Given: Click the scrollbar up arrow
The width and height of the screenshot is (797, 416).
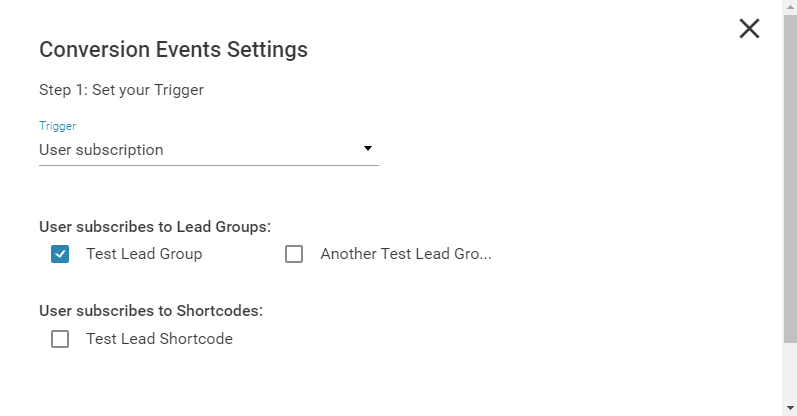Looking at the screenshot, I should pos(790,7).
